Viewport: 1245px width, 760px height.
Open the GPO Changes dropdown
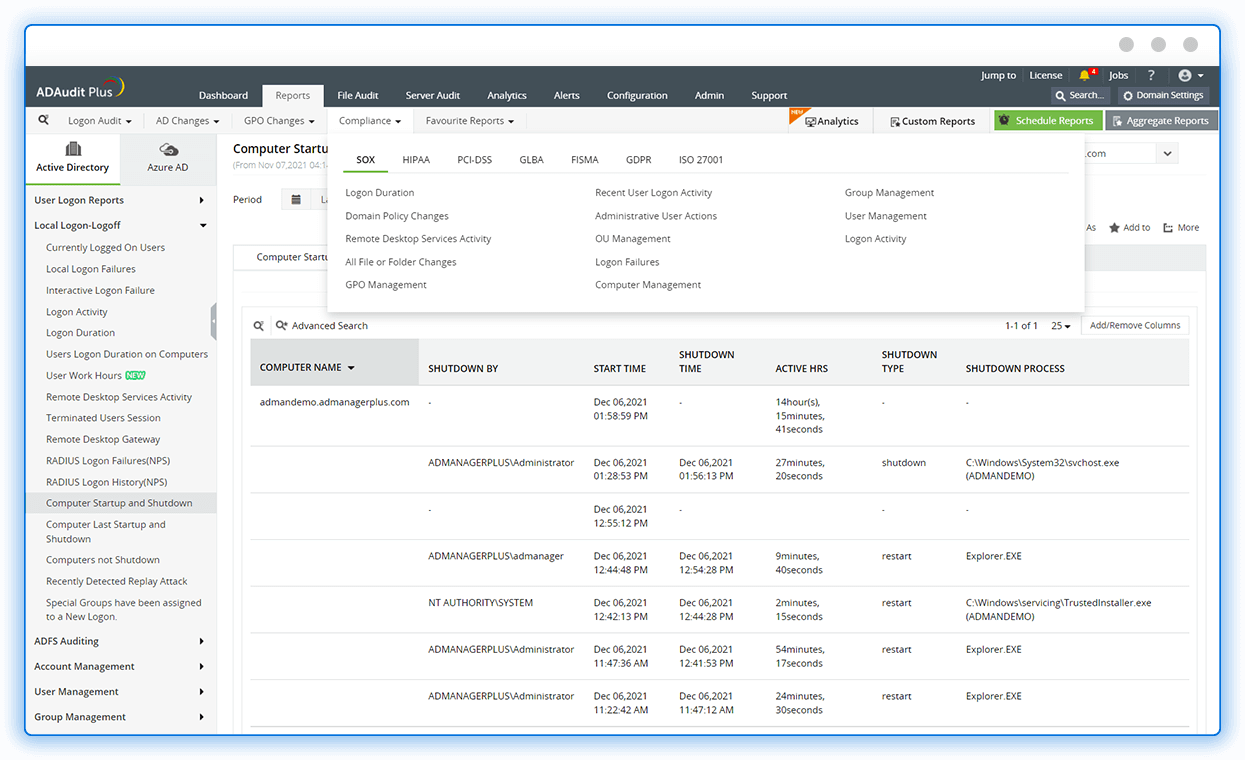pos(278,120)
